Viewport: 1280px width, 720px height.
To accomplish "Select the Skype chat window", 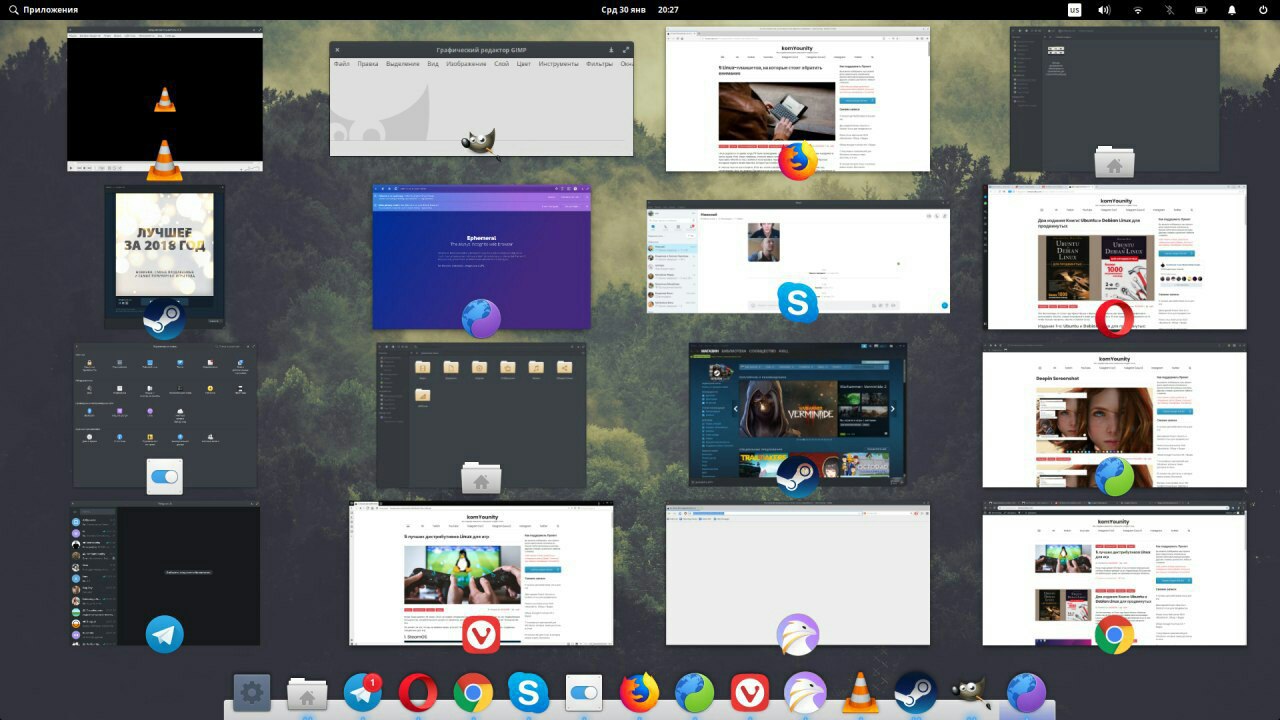I will click(x=798, y=256).
